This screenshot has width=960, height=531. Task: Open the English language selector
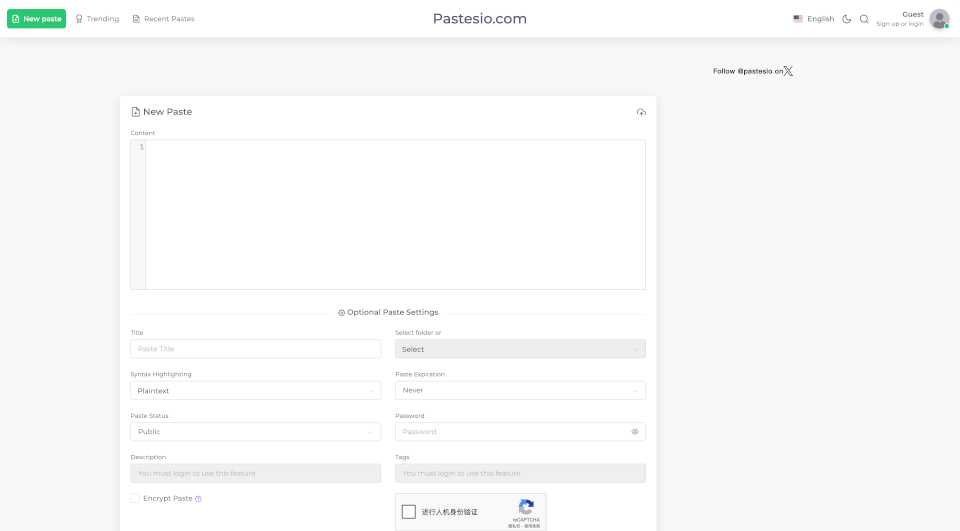[x=814, y=19]
